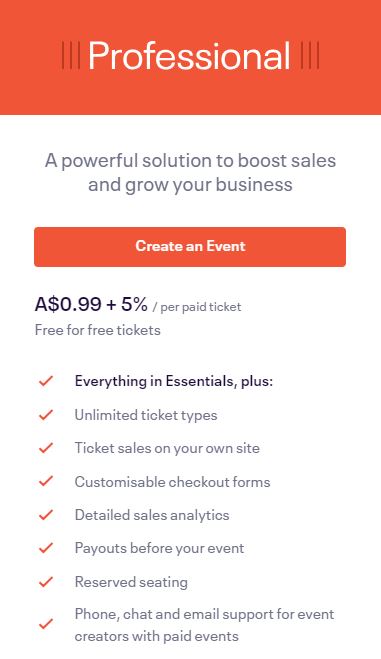Click the Unlimited ticket types feature text
This screenshot has width=381, height=659.
coord(146,415)
